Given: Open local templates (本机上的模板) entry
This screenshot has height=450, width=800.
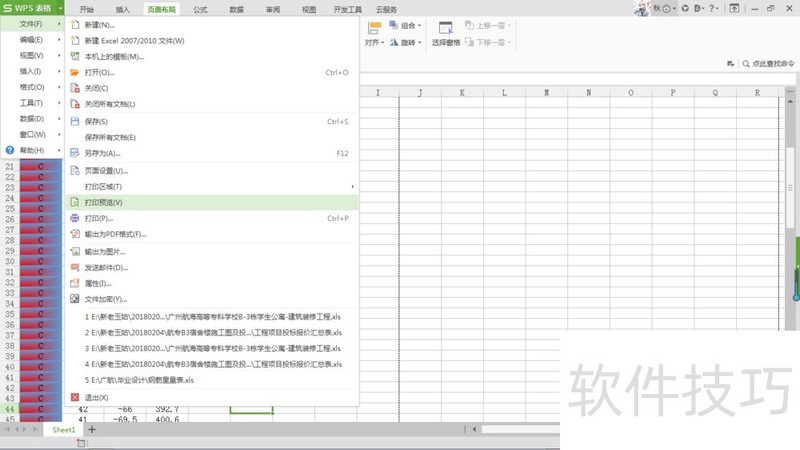Looking at the screenshot, I should pos(212,56).
